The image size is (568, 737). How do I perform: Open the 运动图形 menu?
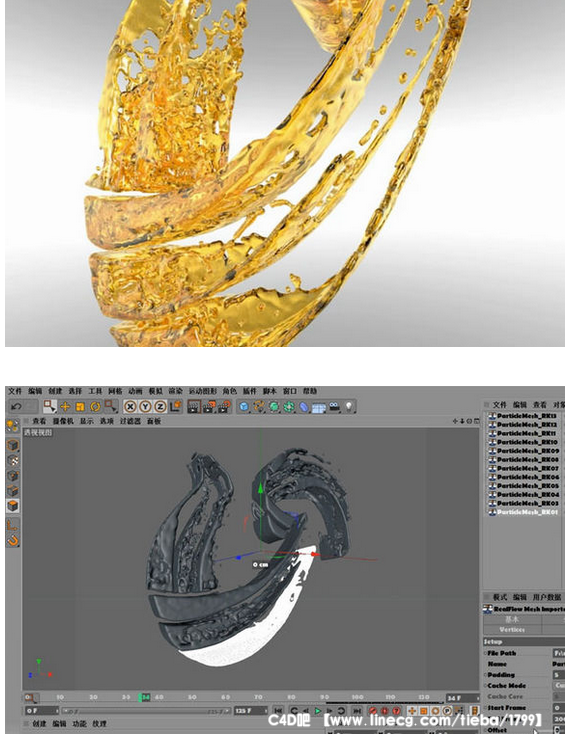coord(203,391)
